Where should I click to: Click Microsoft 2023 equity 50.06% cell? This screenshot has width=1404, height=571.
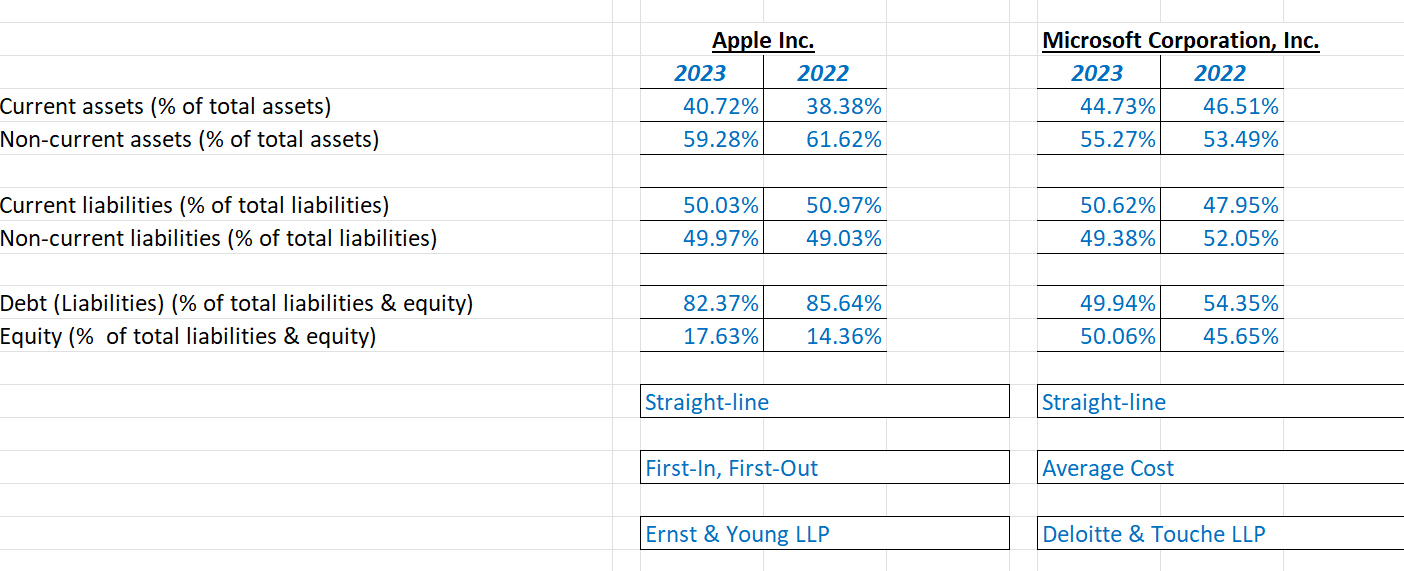pos(1099,336)
